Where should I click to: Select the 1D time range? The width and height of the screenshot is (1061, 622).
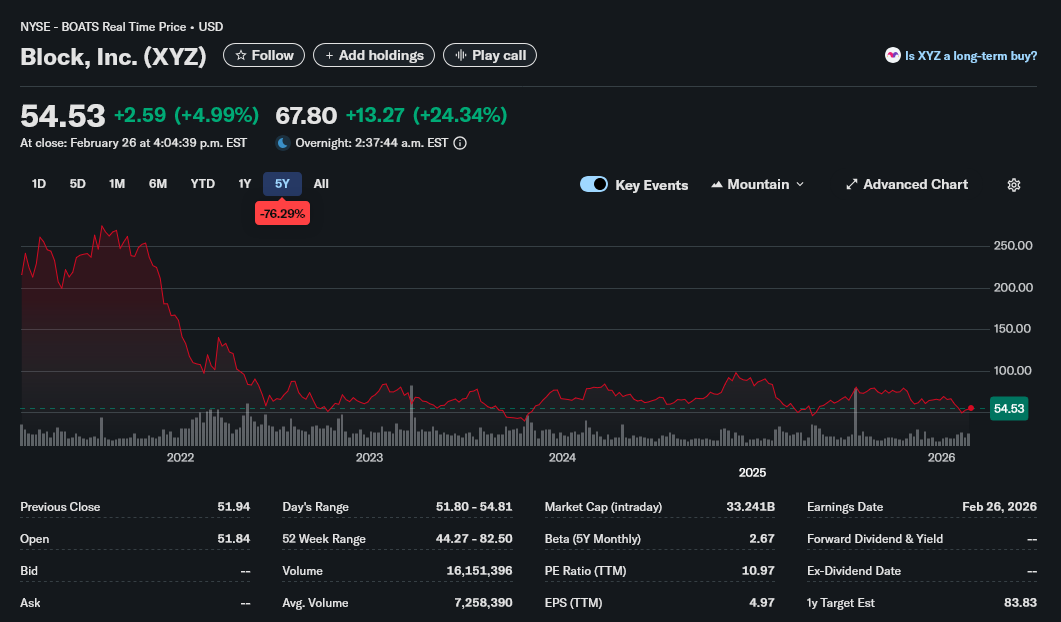coord(39,183)
